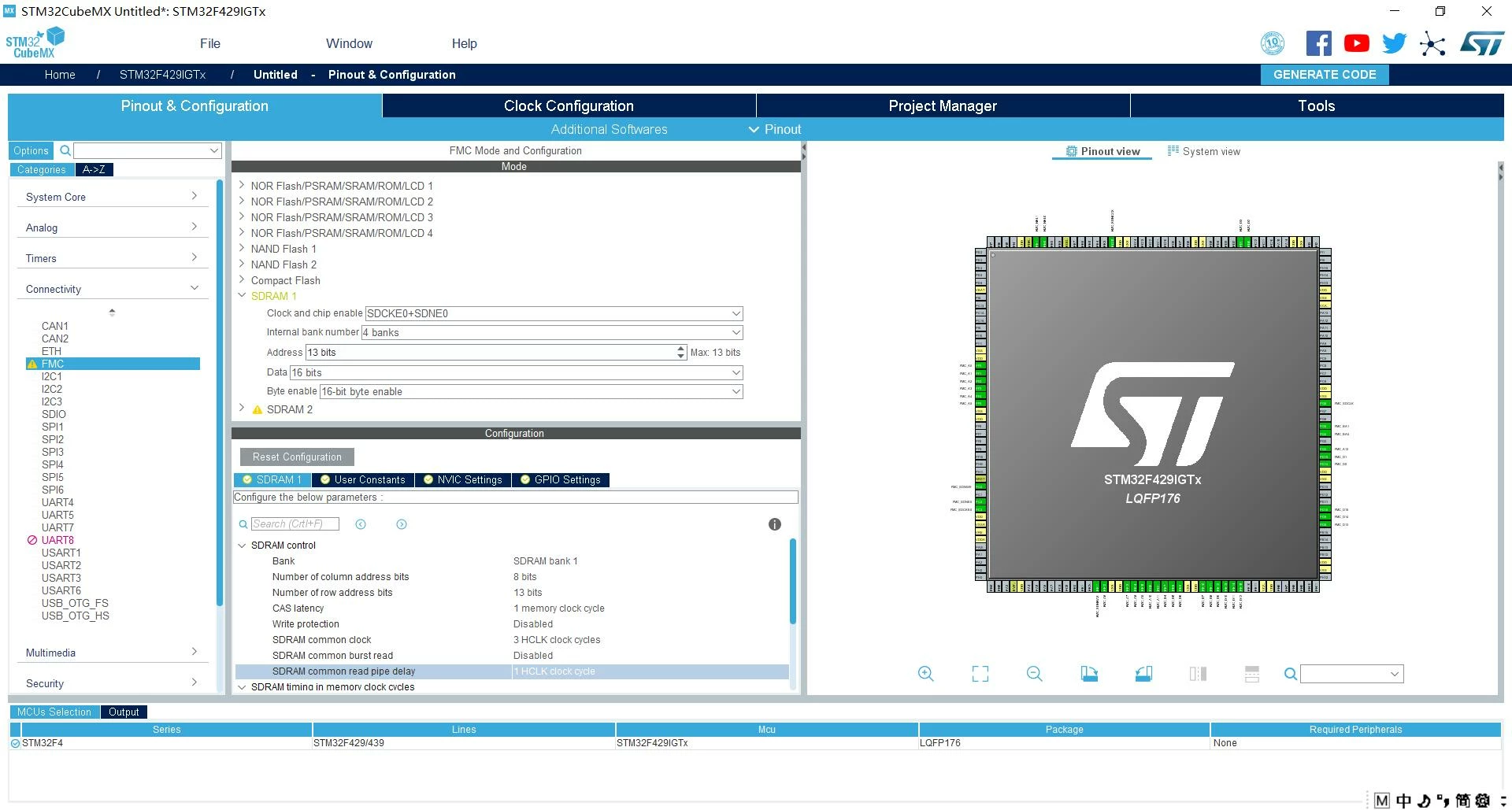The width and height of the screenshot is (1512, 810).
Task: Switch to the A->Z peripheral list
Action: point(94,169)
